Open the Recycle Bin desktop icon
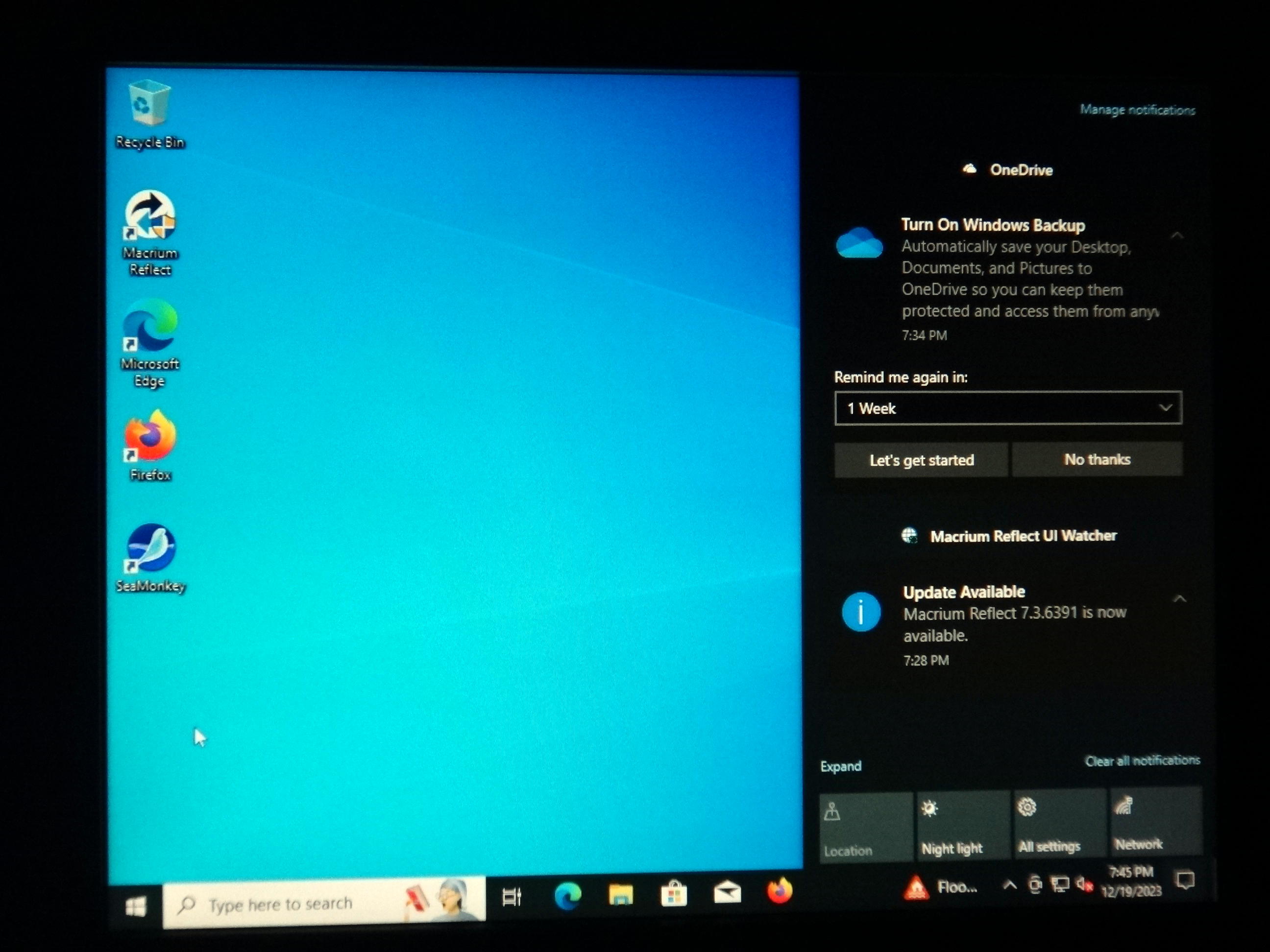Screen dimensions: 1270x952 pyautogui.click(x=149, y=115)
